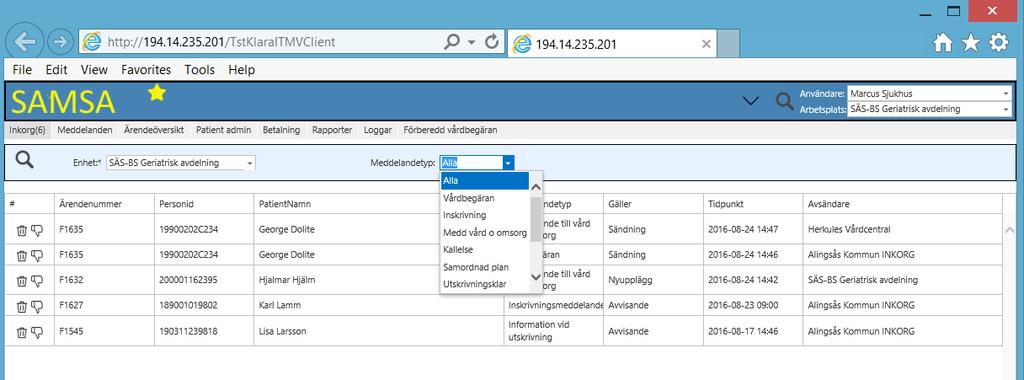Click the SAMSA logo text
The height and width of the screenshot is (380, 1024).
tap(63, 102)
